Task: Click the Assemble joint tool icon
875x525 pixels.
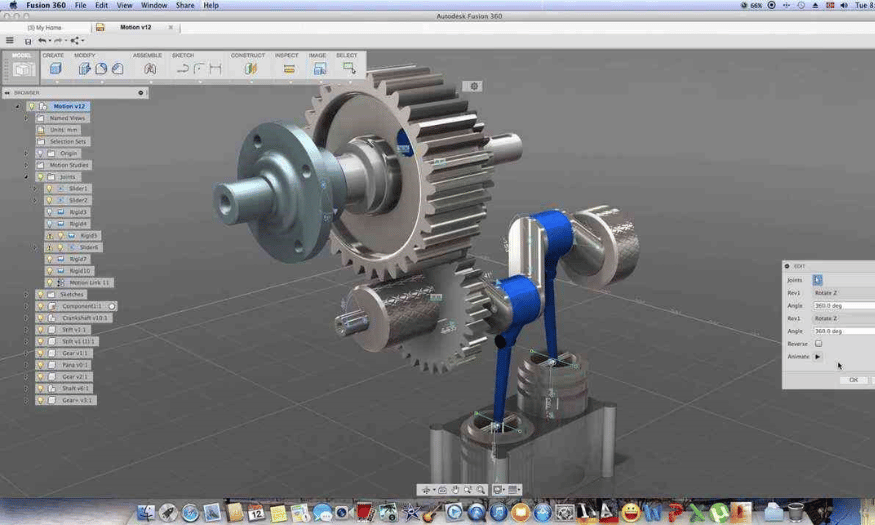Action: point(150,69)
